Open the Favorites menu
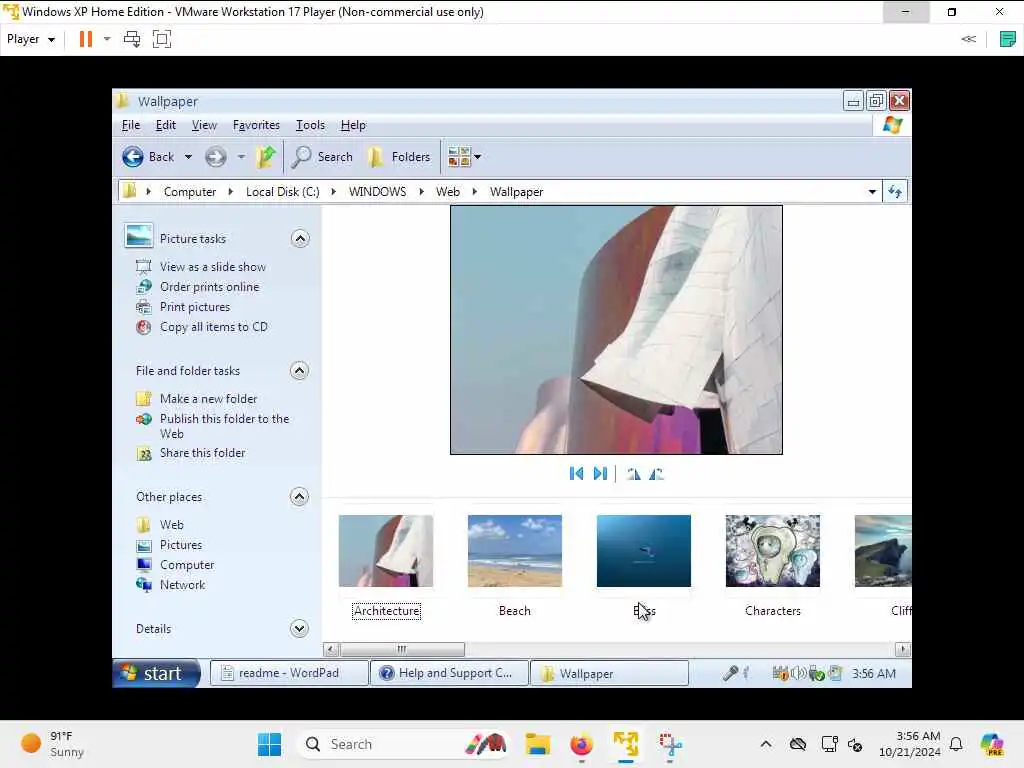 click(256, 125)
